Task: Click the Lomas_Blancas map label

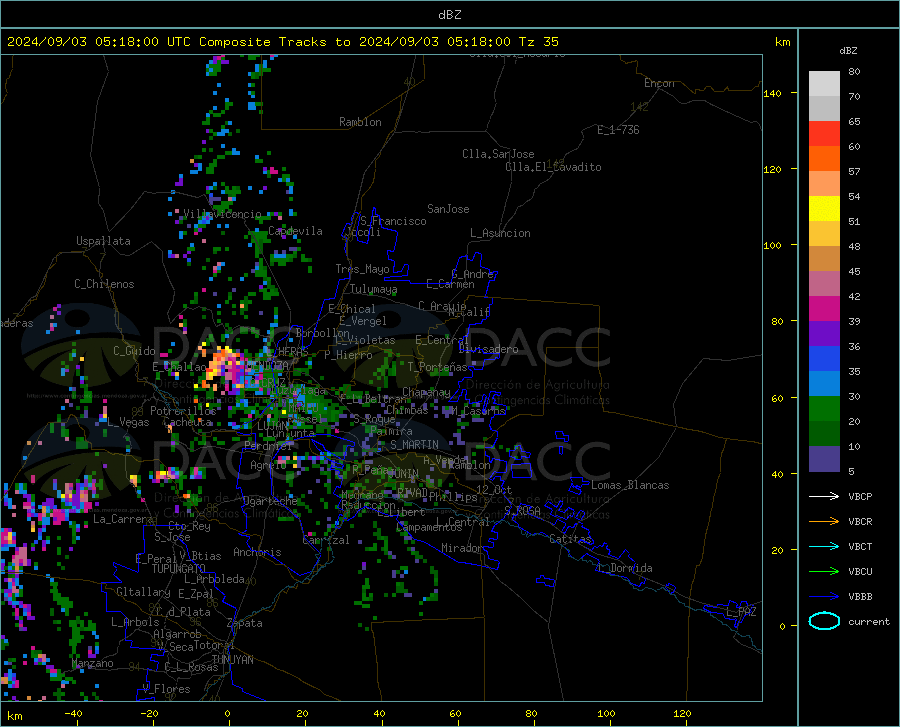Action: coord(630,485)
